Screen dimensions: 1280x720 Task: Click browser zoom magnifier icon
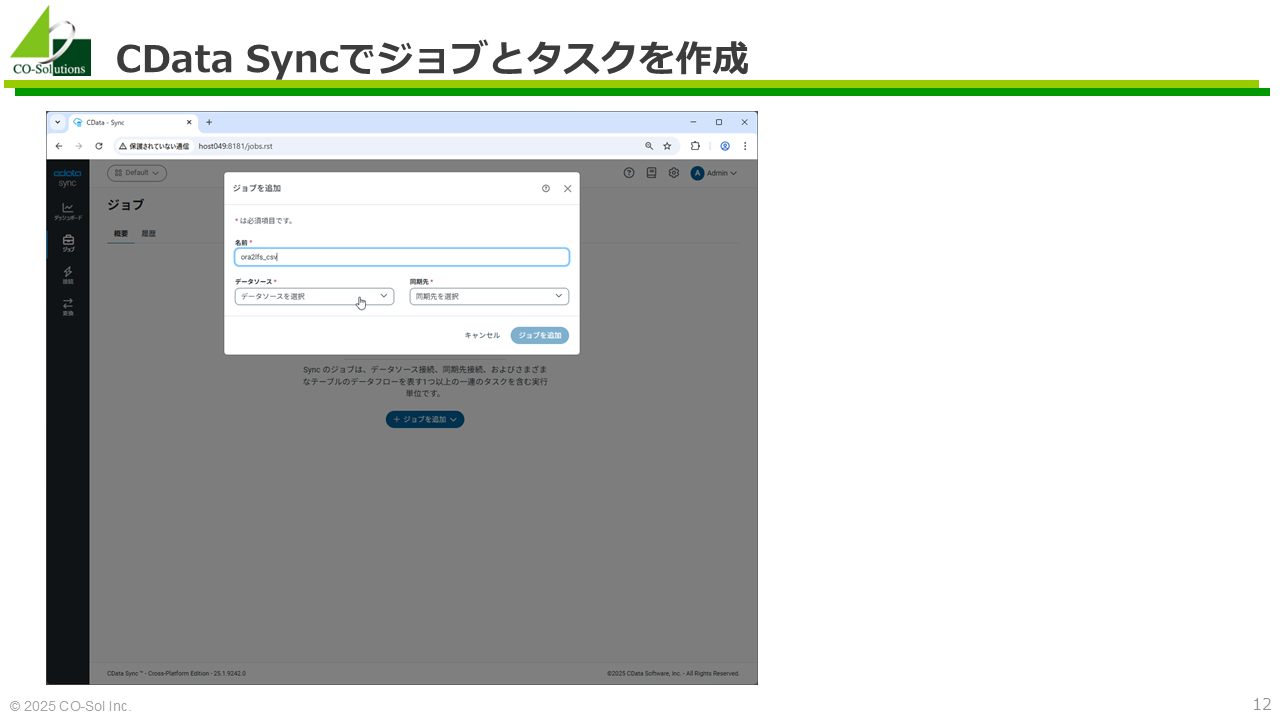coord(649,146)
